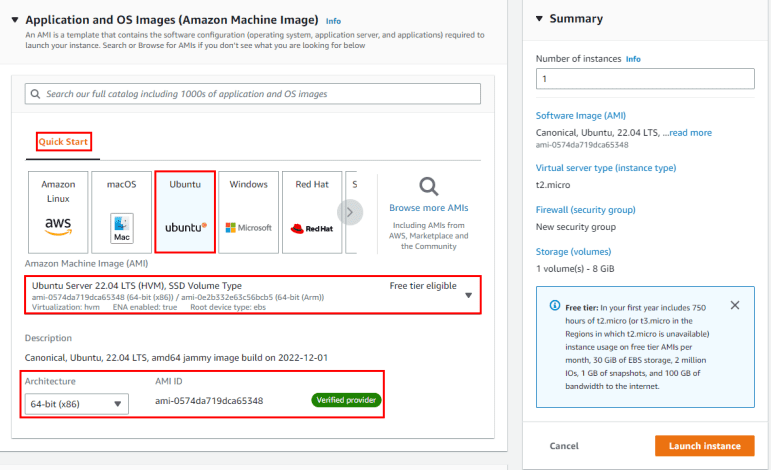Click the read more link in Summary
This screenshot has width=771, height=470.
pos(690,132)
